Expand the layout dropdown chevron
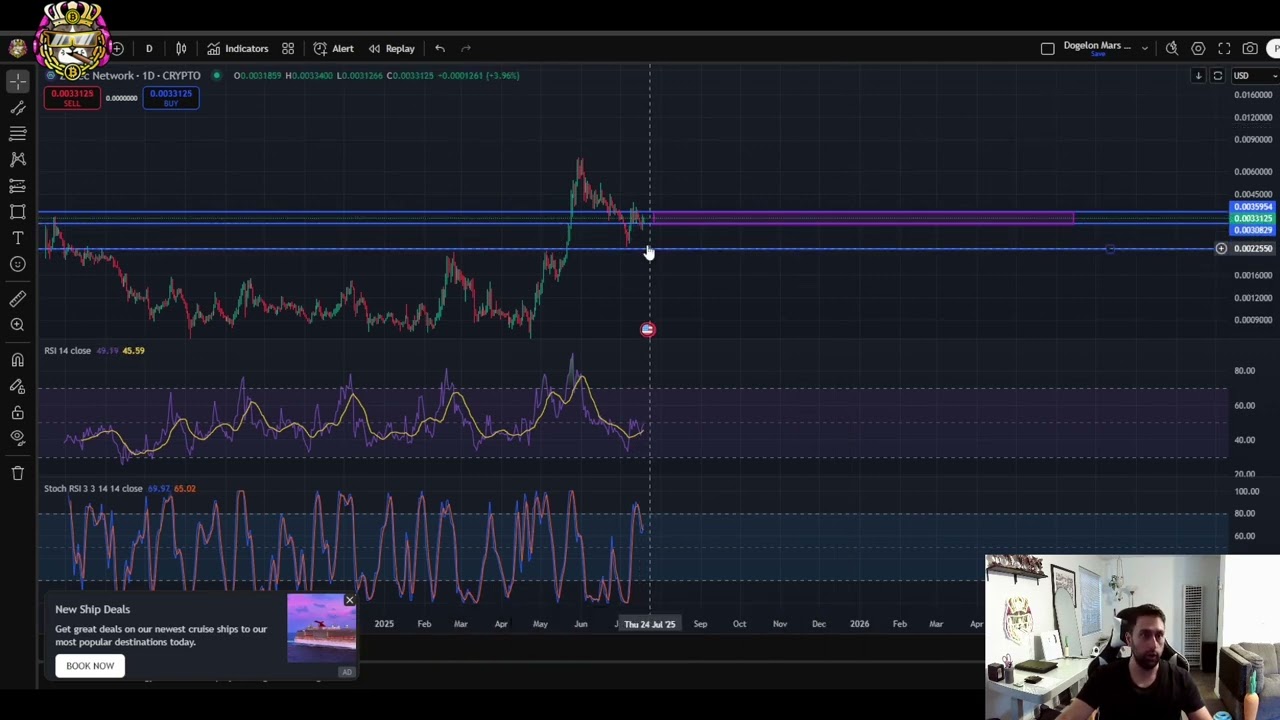 (x=1145, y=48)
